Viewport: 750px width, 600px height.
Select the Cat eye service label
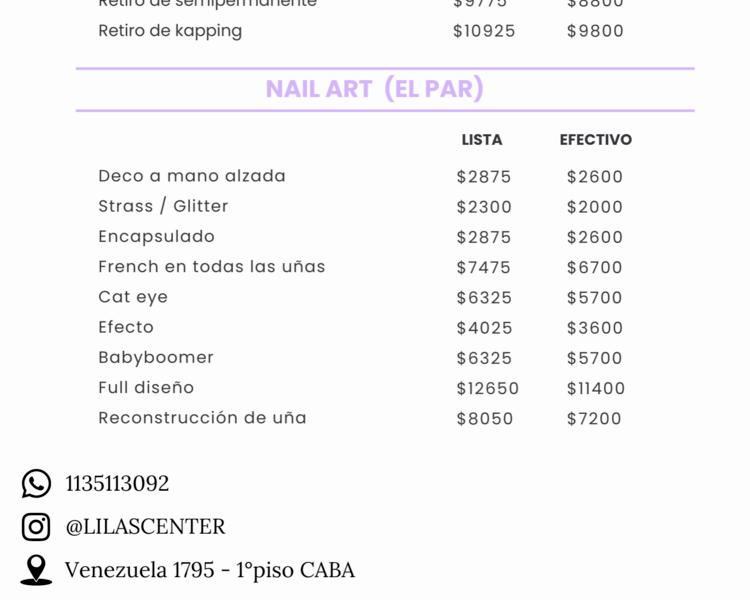coord(133,297)
